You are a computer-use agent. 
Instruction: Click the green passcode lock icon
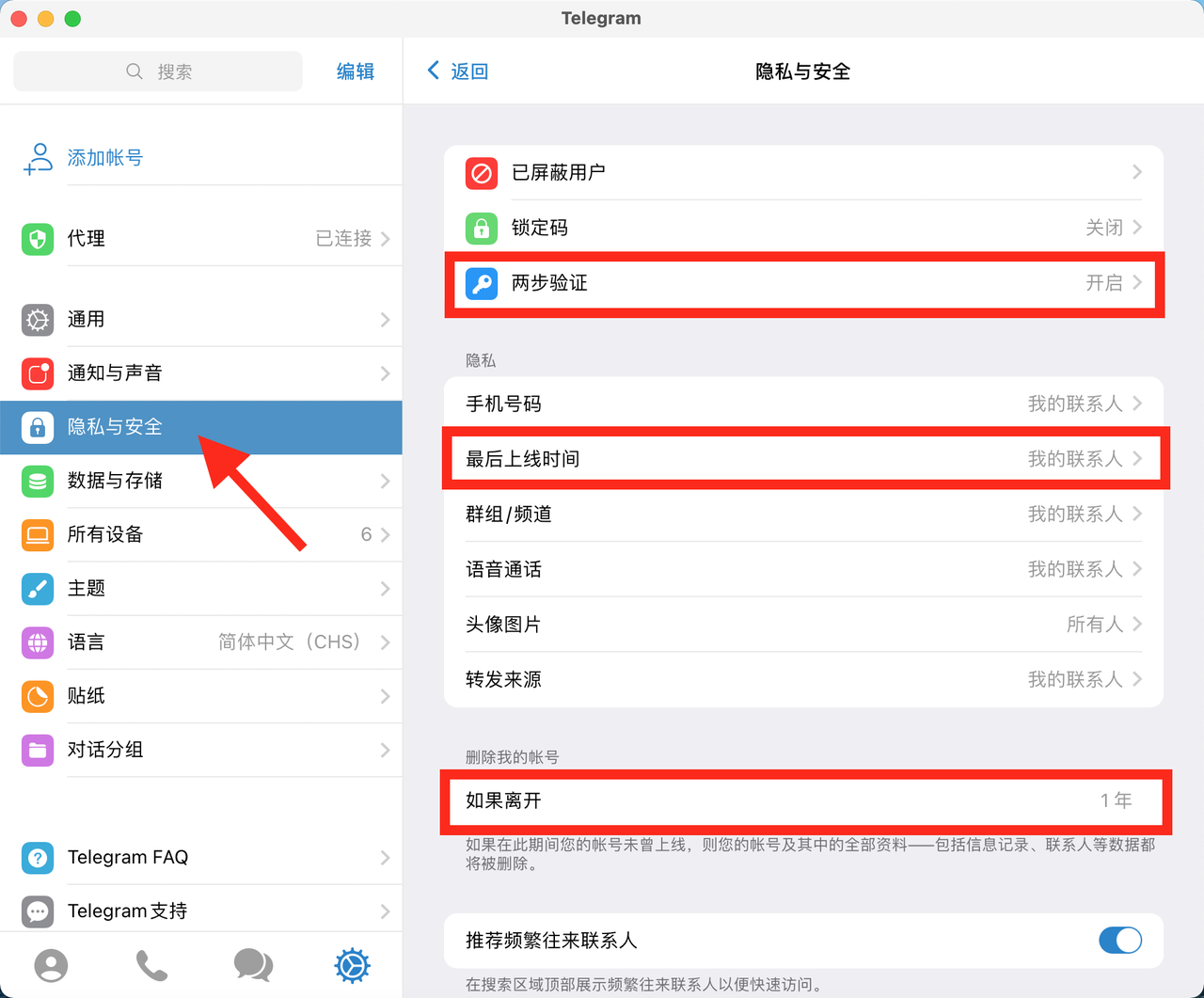coord(482,228)
